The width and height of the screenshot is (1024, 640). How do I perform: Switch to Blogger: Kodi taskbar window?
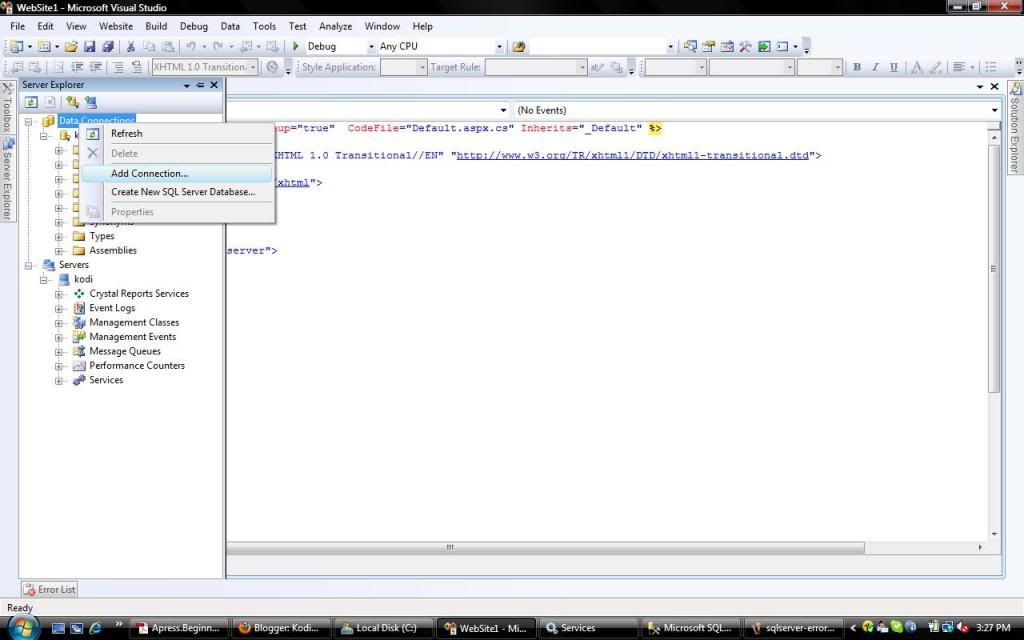coord(280,628)
